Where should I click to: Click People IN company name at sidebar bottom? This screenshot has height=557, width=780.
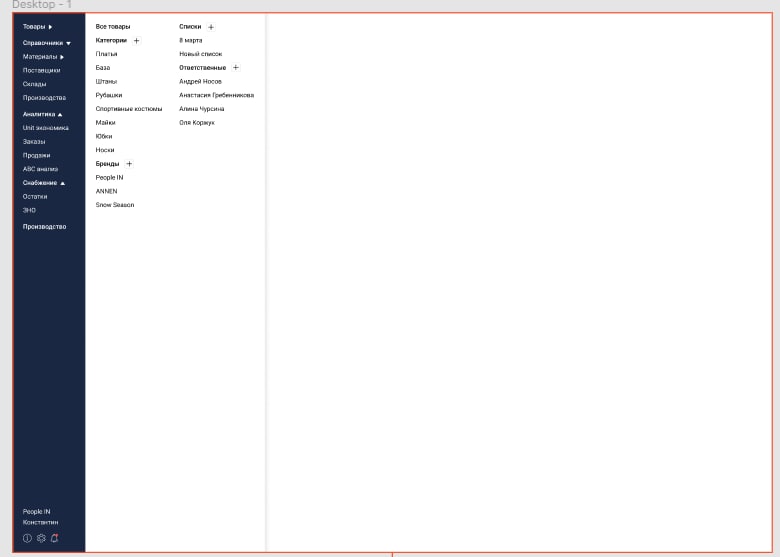coord(36,512)
